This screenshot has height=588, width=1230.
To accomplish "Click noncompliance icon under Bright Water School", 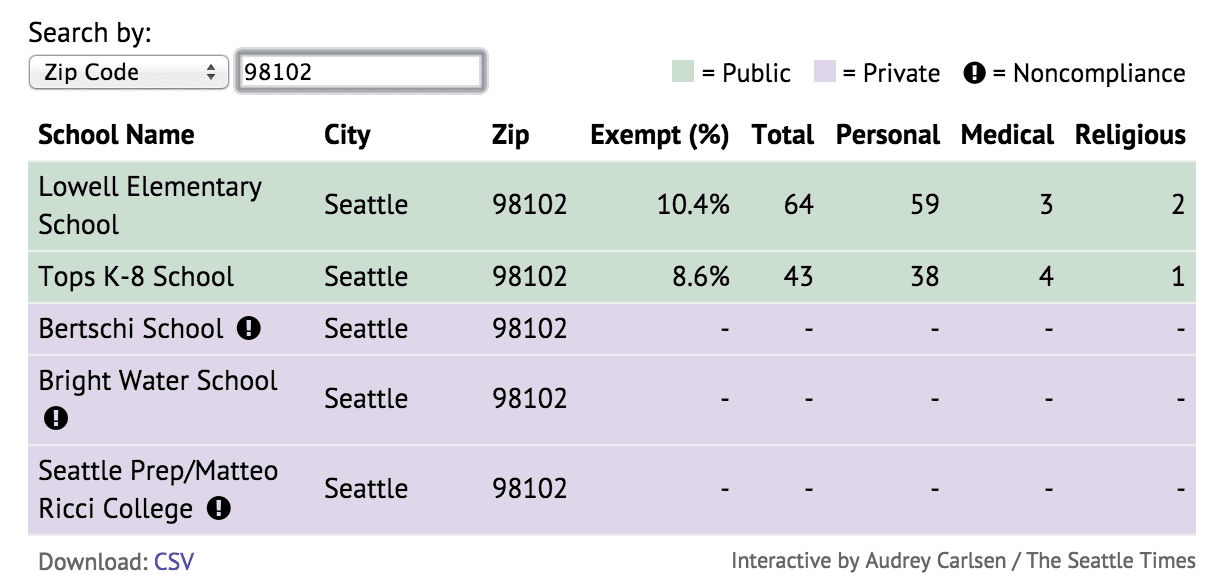I will pyautogui.click(x=56, y=418).
